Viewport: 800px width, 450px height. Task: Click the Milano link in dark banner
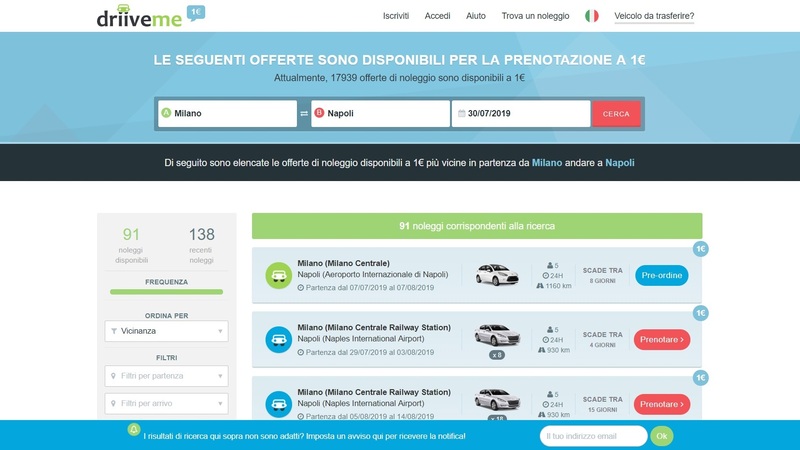tap(547, 163)
